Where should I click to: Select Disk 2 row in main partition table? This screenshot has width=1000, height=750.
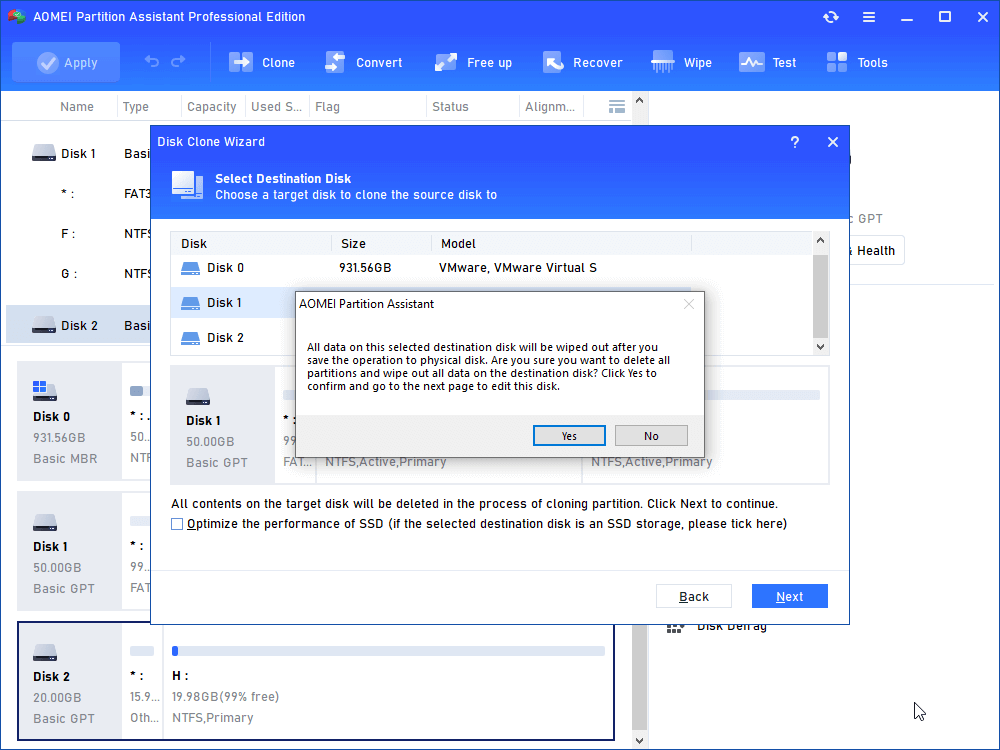click(78, 325)
